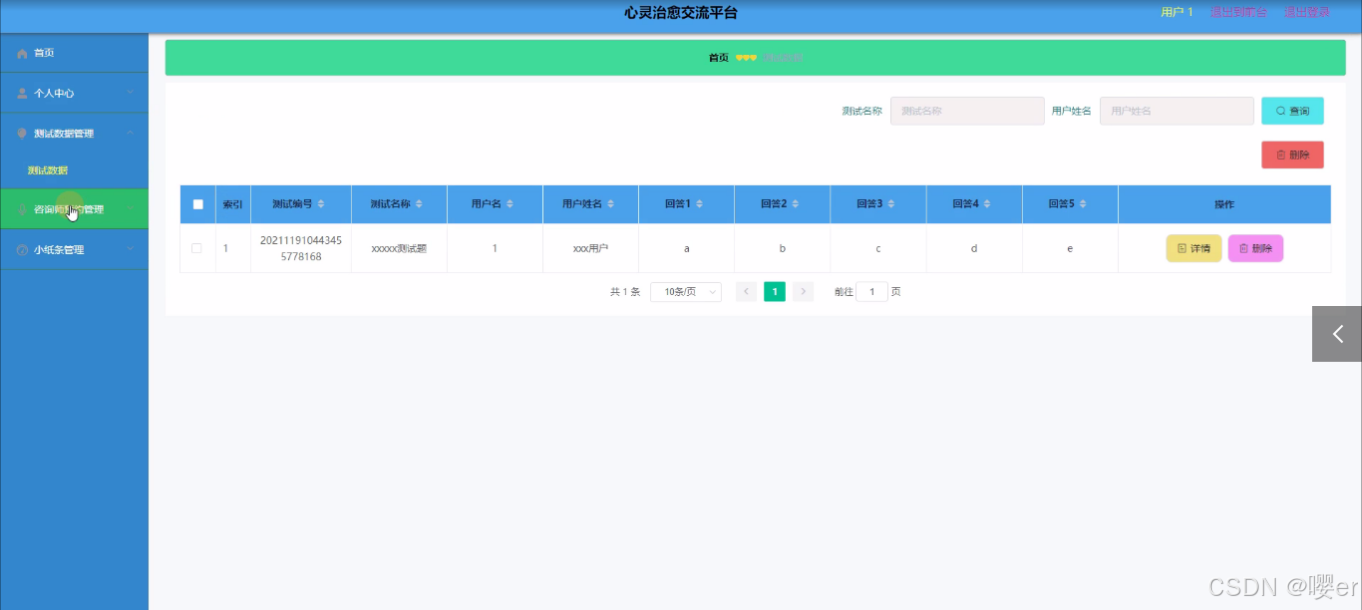The width and height of the screenshot is (1362, 610).
Task: Expand the 咨询师预约管理 menu chevron
Action: coord(131,210)
